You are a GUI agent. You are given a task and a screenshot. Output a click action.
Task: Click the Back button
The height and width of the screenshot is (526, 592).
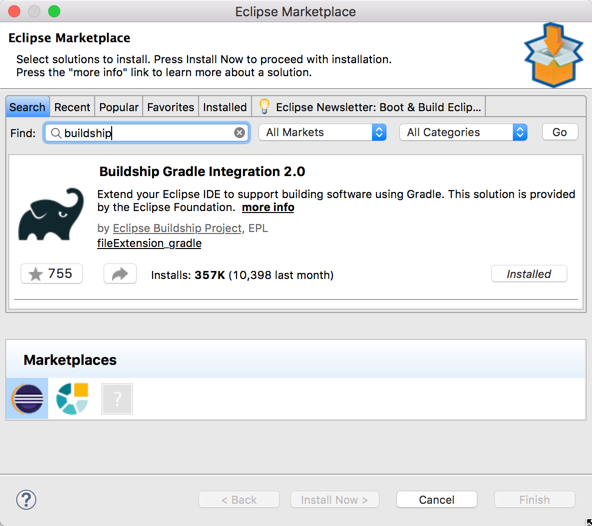point(239,500)
